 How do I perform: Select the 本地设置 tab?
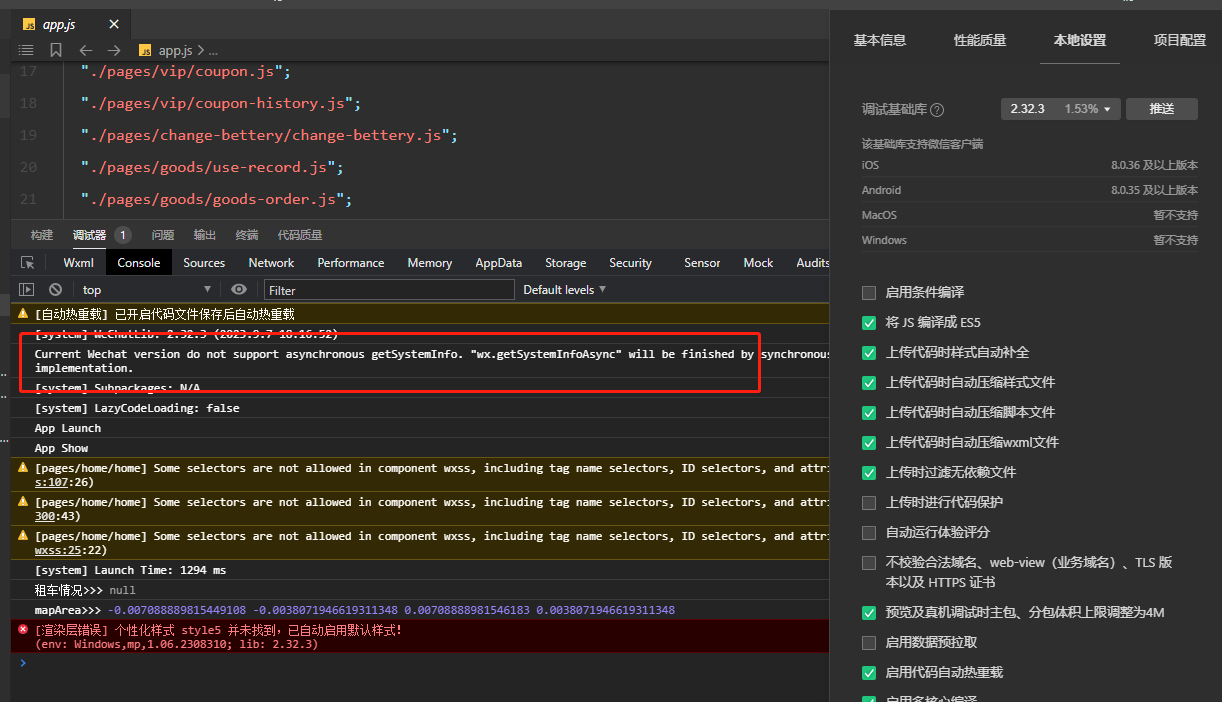click(x=1080, y=41)
